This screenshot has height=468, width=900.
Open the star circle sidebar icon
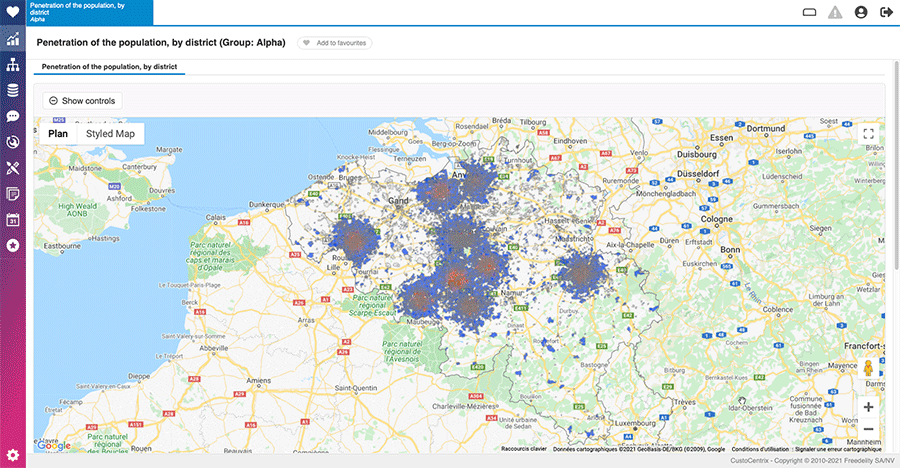coord(13,245)
